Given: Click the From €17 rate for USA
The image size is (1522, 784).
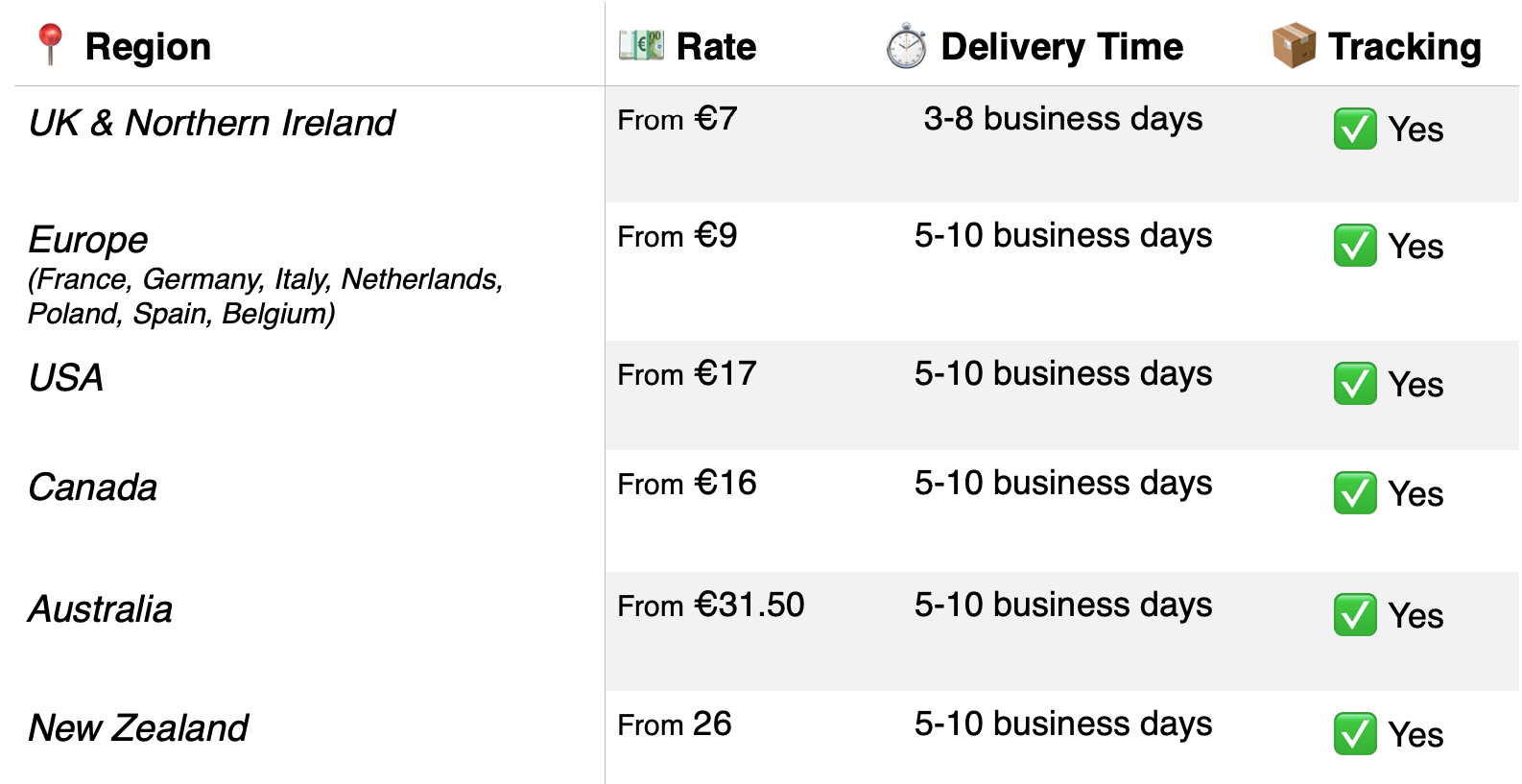Looking at the screenshot, I should 687,373.
